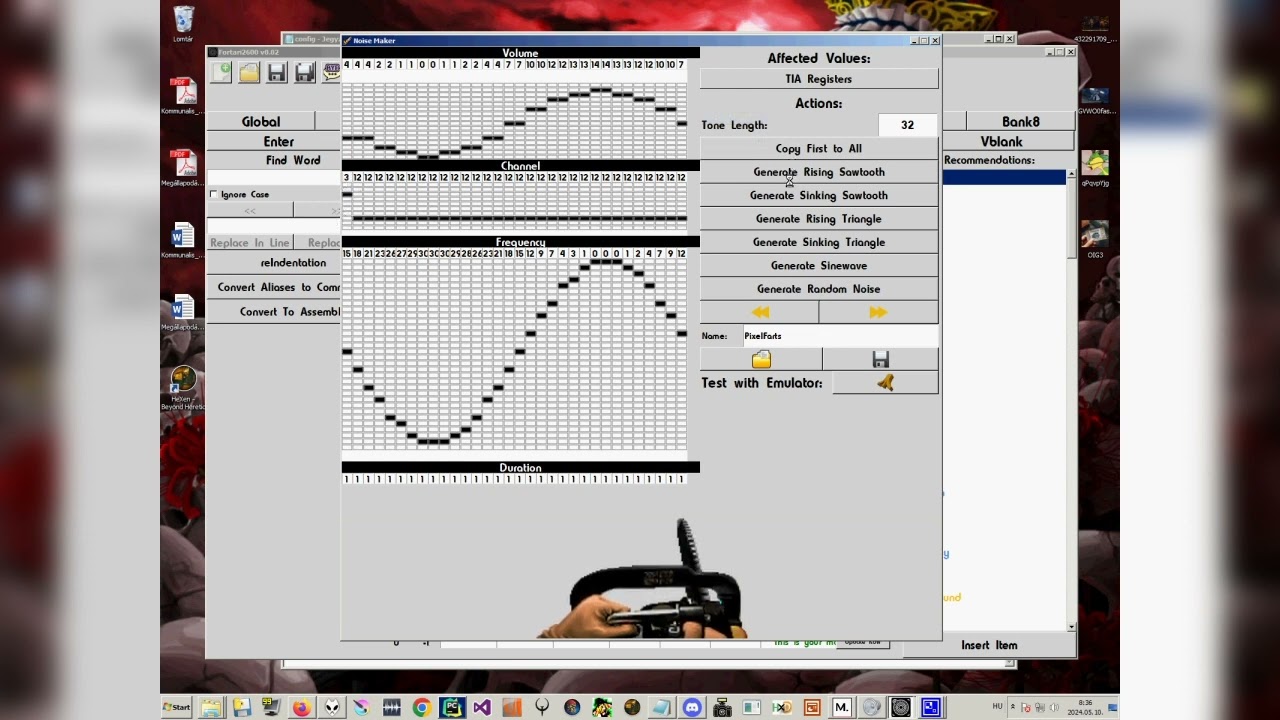
Task: Click Generate Sinewave
Action: tap(819, 266)
